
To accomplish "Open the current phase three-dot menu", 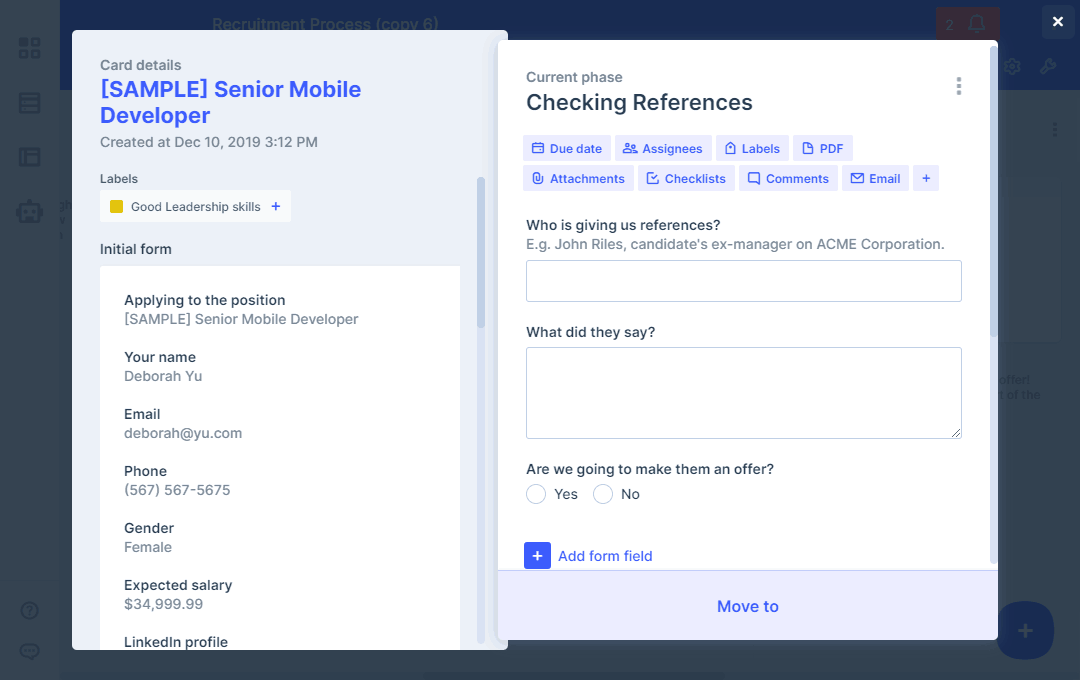I will click(x=958, y=86).
